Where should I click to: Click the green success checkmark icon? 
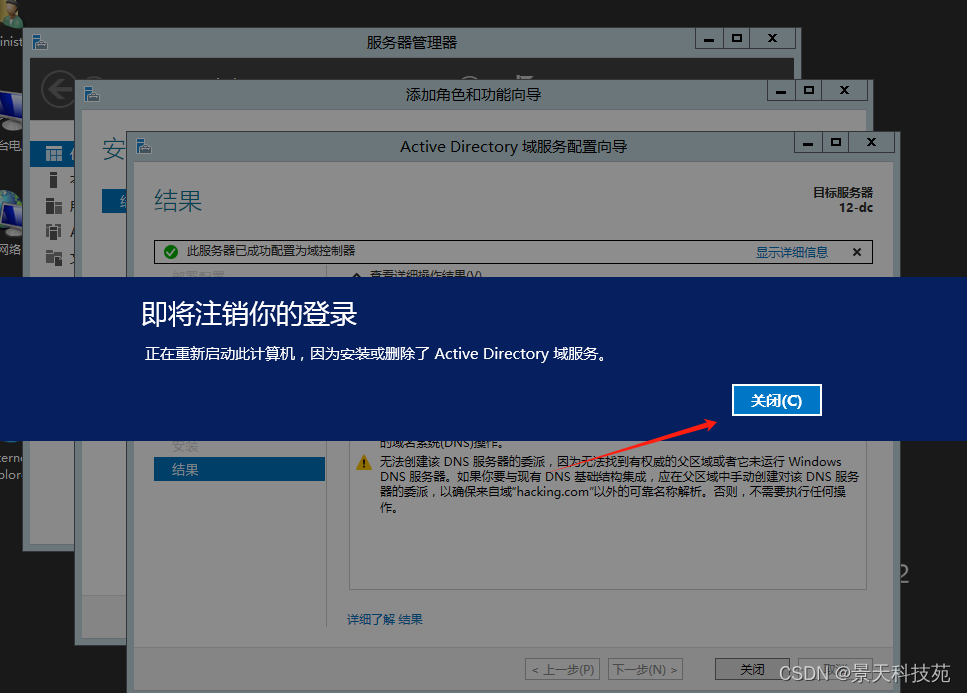point(171,252)
